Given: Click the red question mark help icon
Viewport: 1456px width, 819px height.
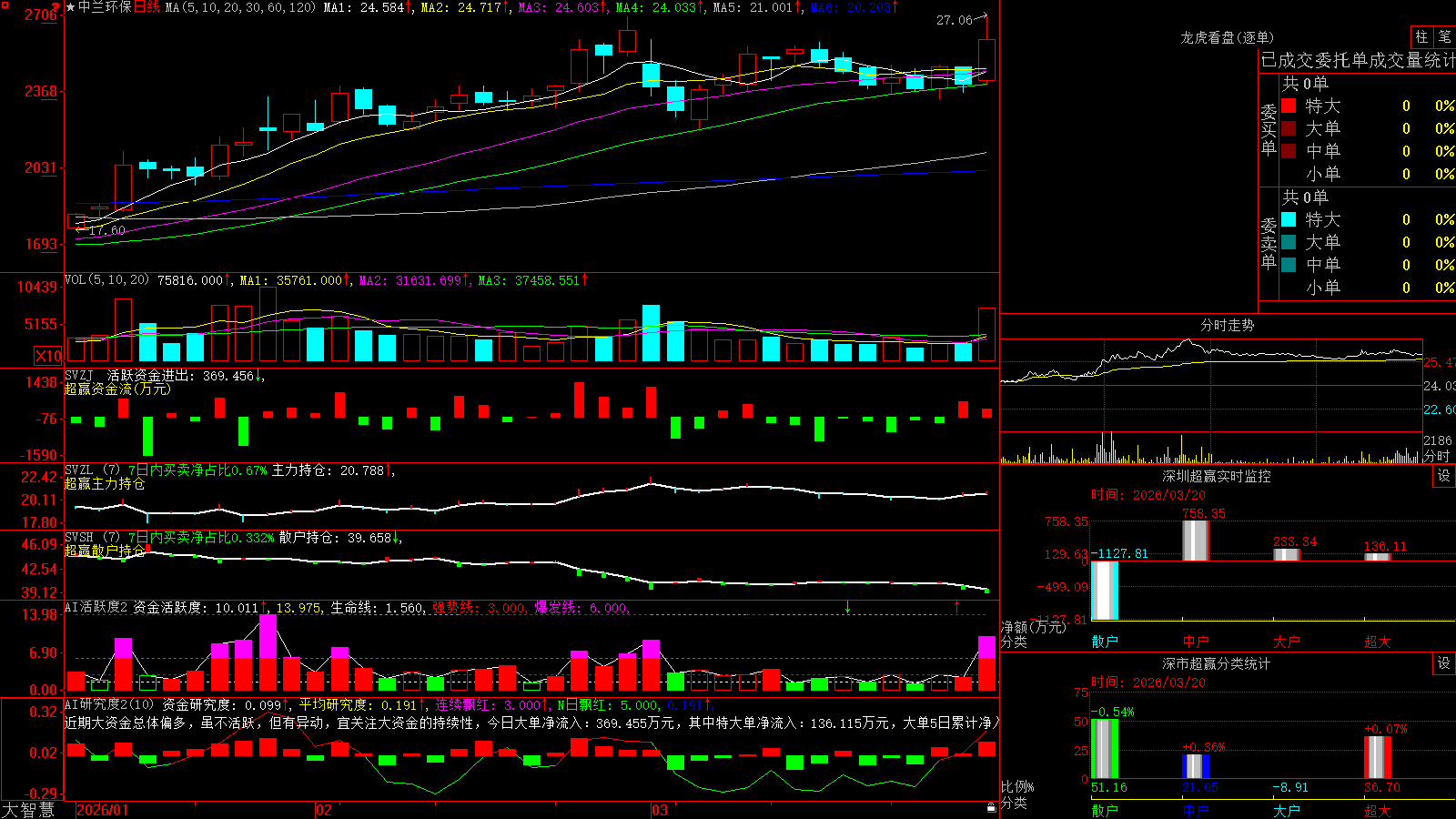Looking at the screenshot, I should click(55, 7).
